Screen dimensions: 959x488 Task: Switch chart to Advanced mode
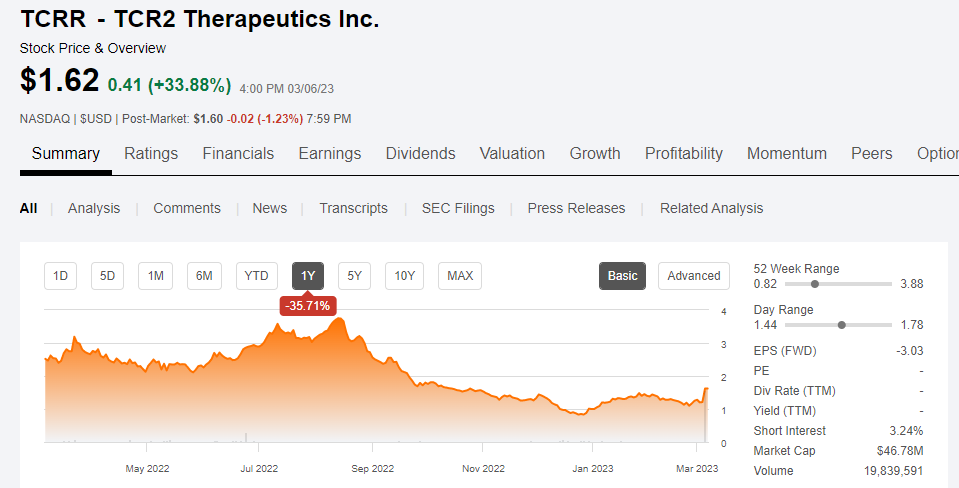click(693, 276)
